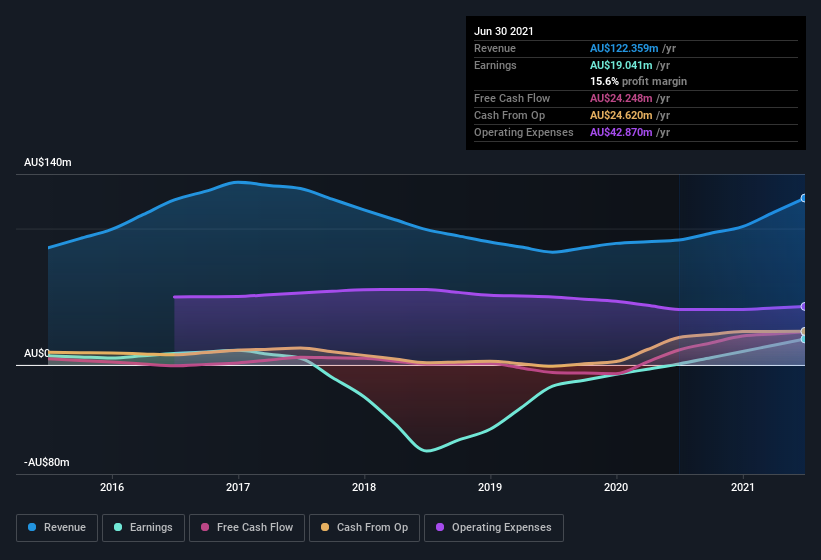Click the 2021 x-axis label

tap(742, 487)
